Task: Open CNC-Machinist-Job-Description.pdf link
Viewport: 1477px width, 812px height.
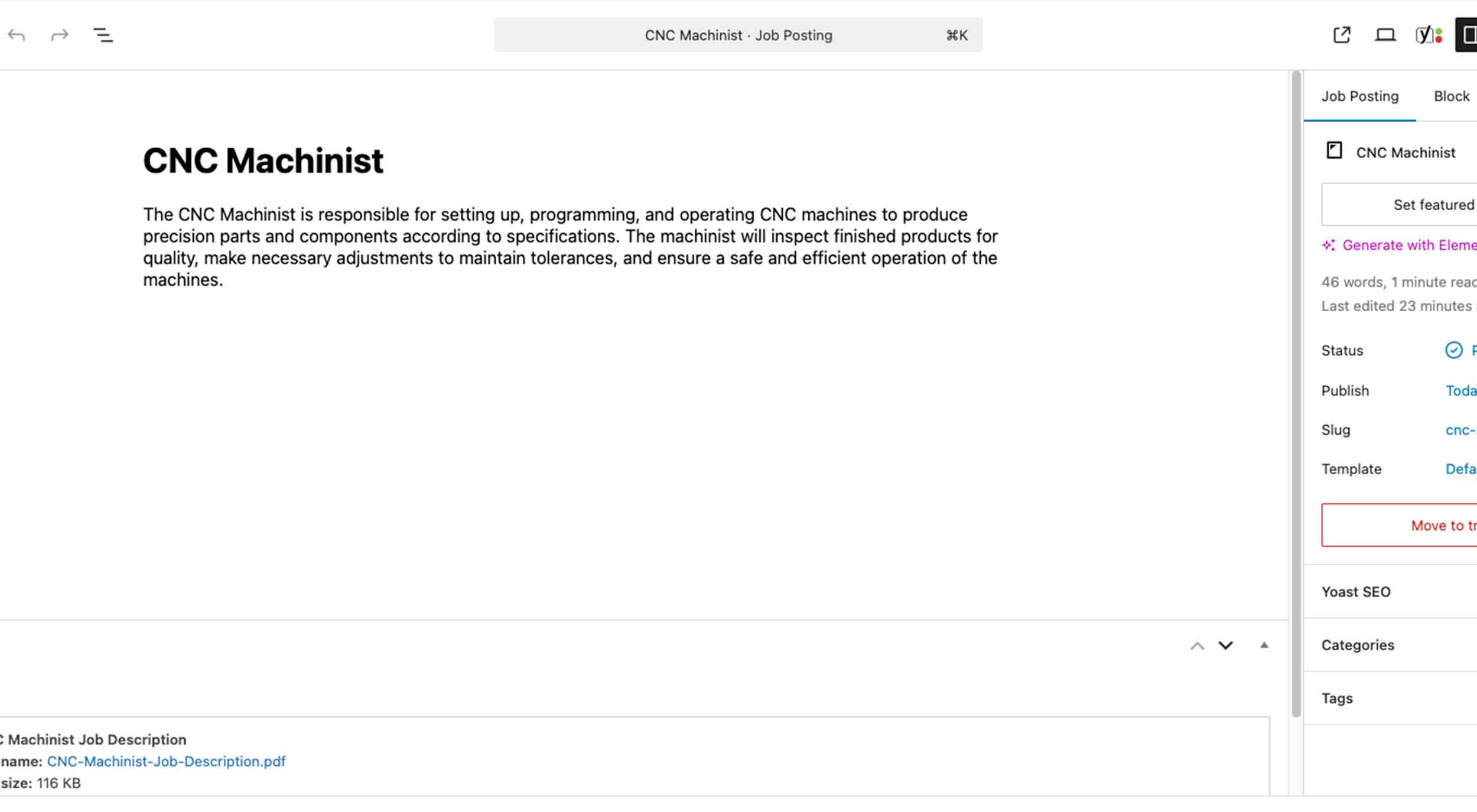Action: (166, 761)
